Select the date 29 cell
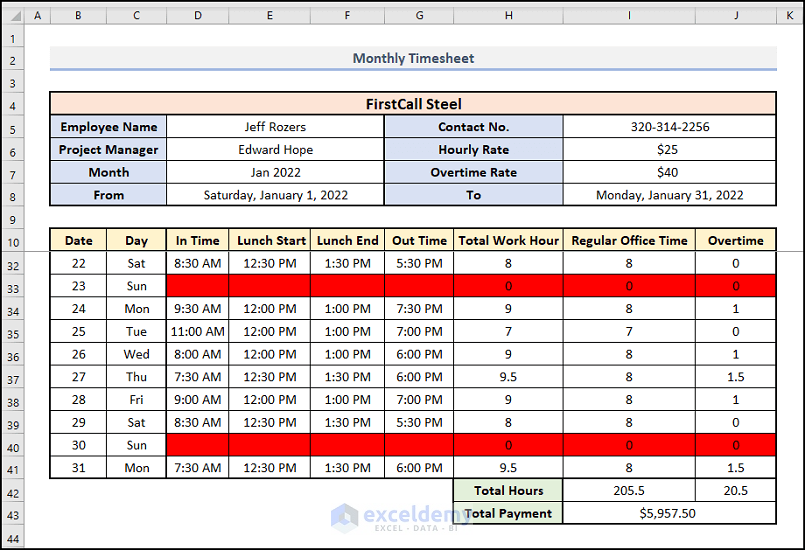Screen dimensions: 805x550 click(79, 422)
